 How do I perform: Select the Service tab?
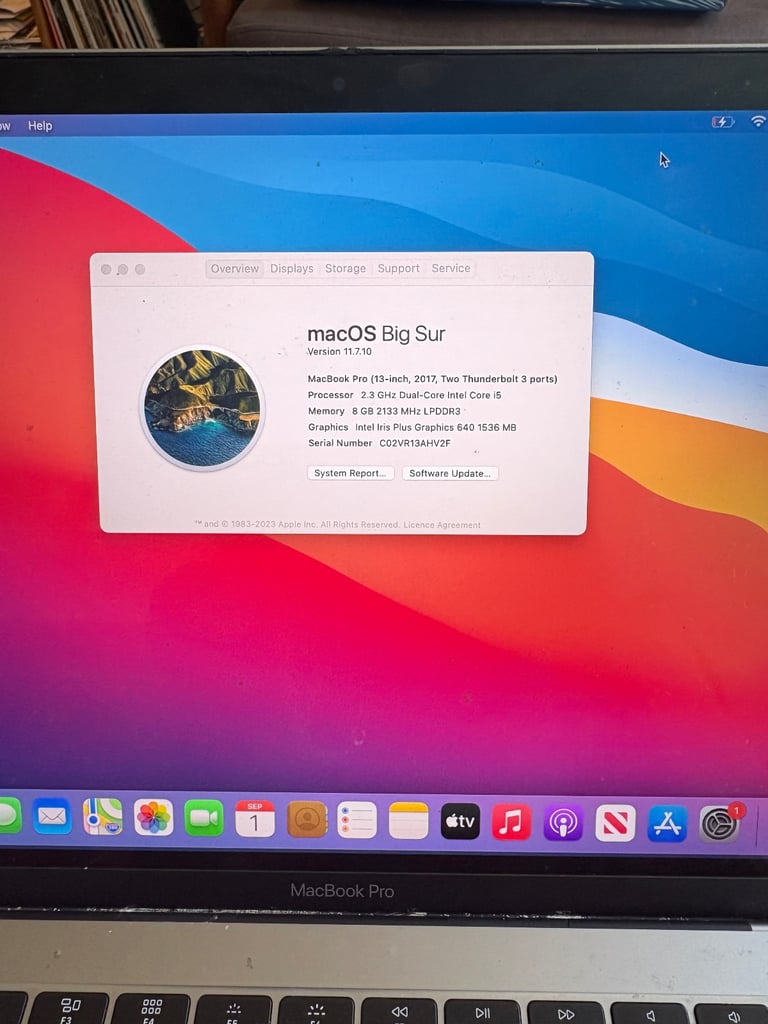tap(451, 268)
